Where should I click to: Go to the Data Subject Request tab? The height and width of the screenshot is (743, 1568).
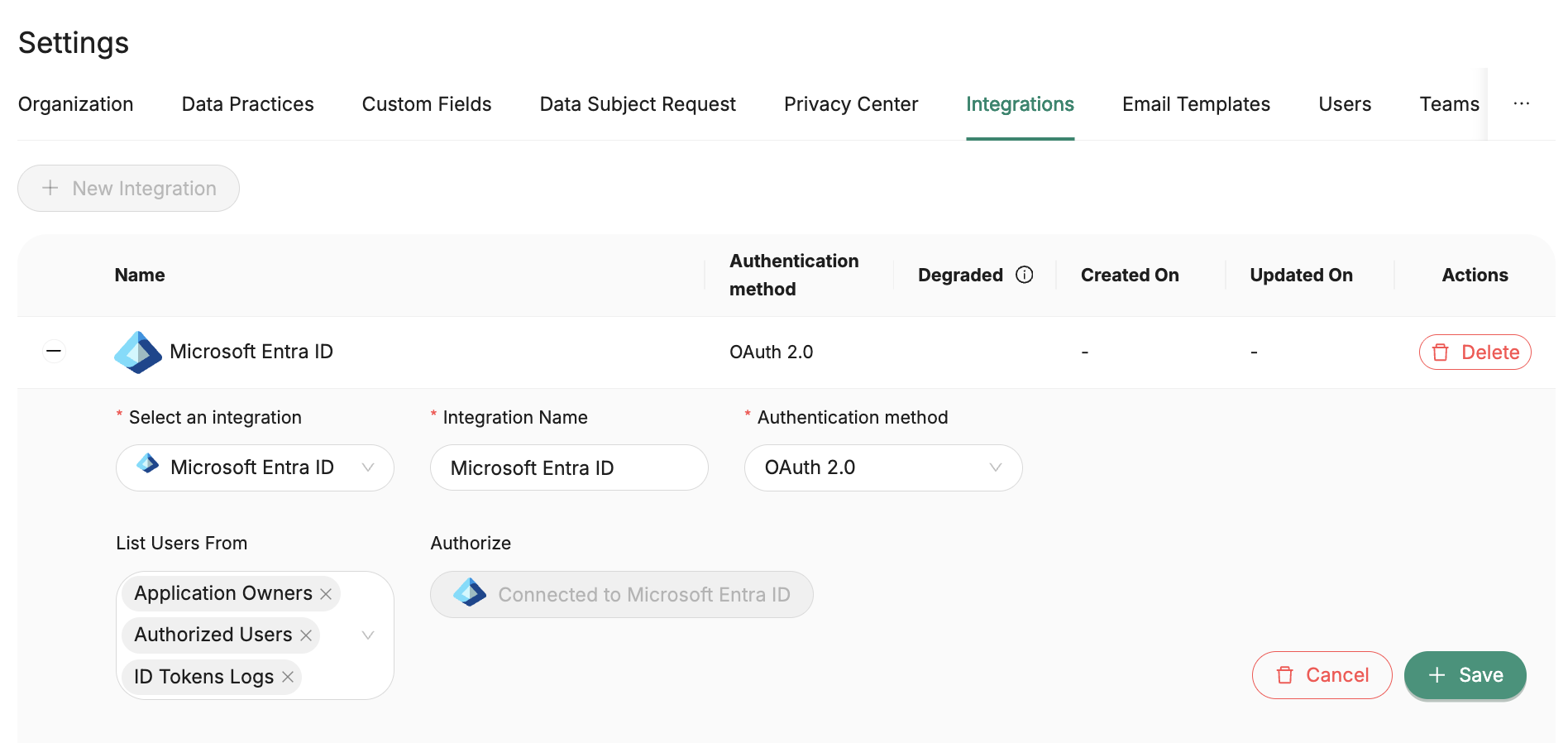tap(637, 104)
